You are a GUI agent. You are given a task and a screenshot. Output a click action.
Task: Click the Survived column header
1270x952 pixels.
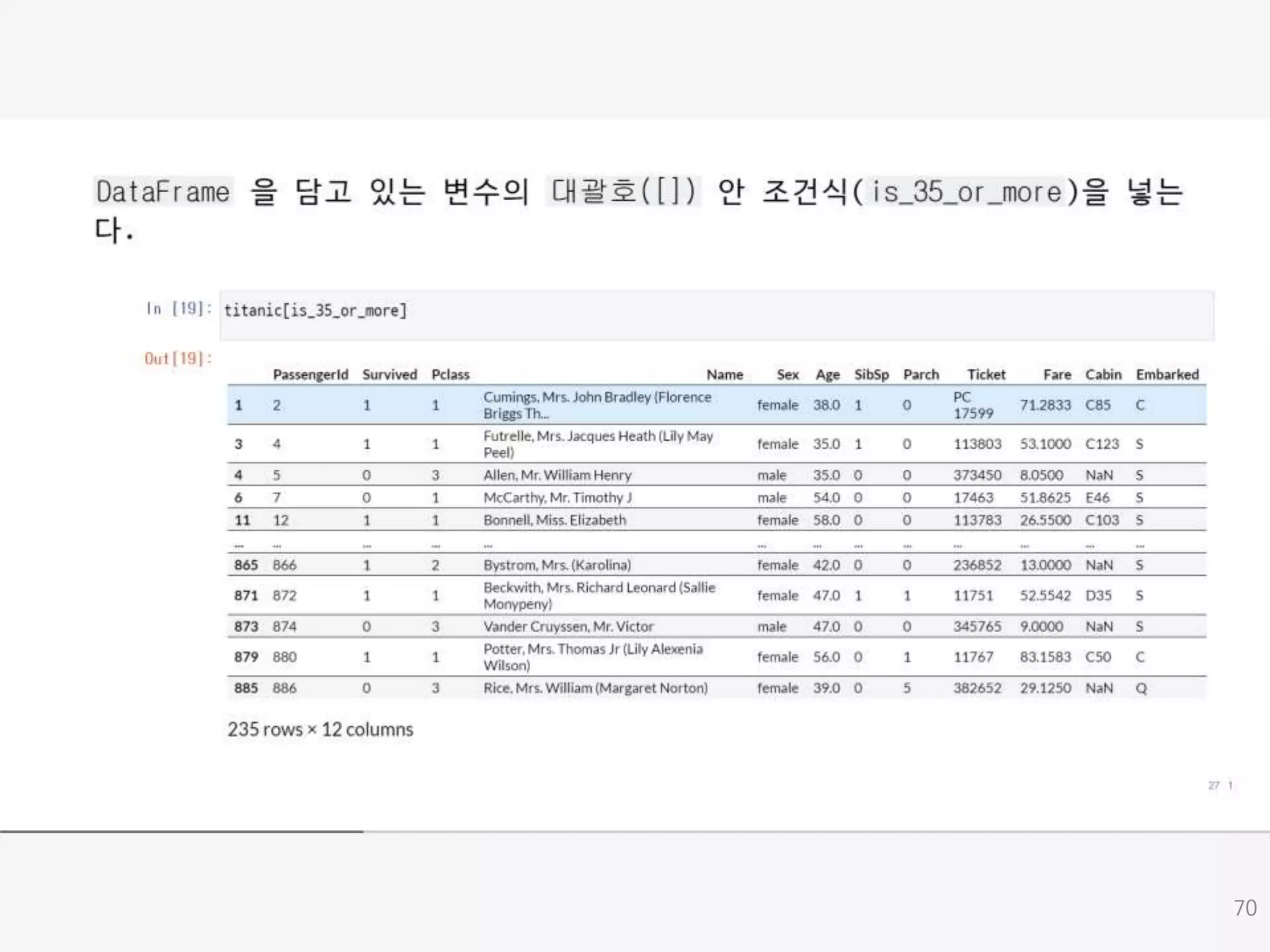(389, 374)
